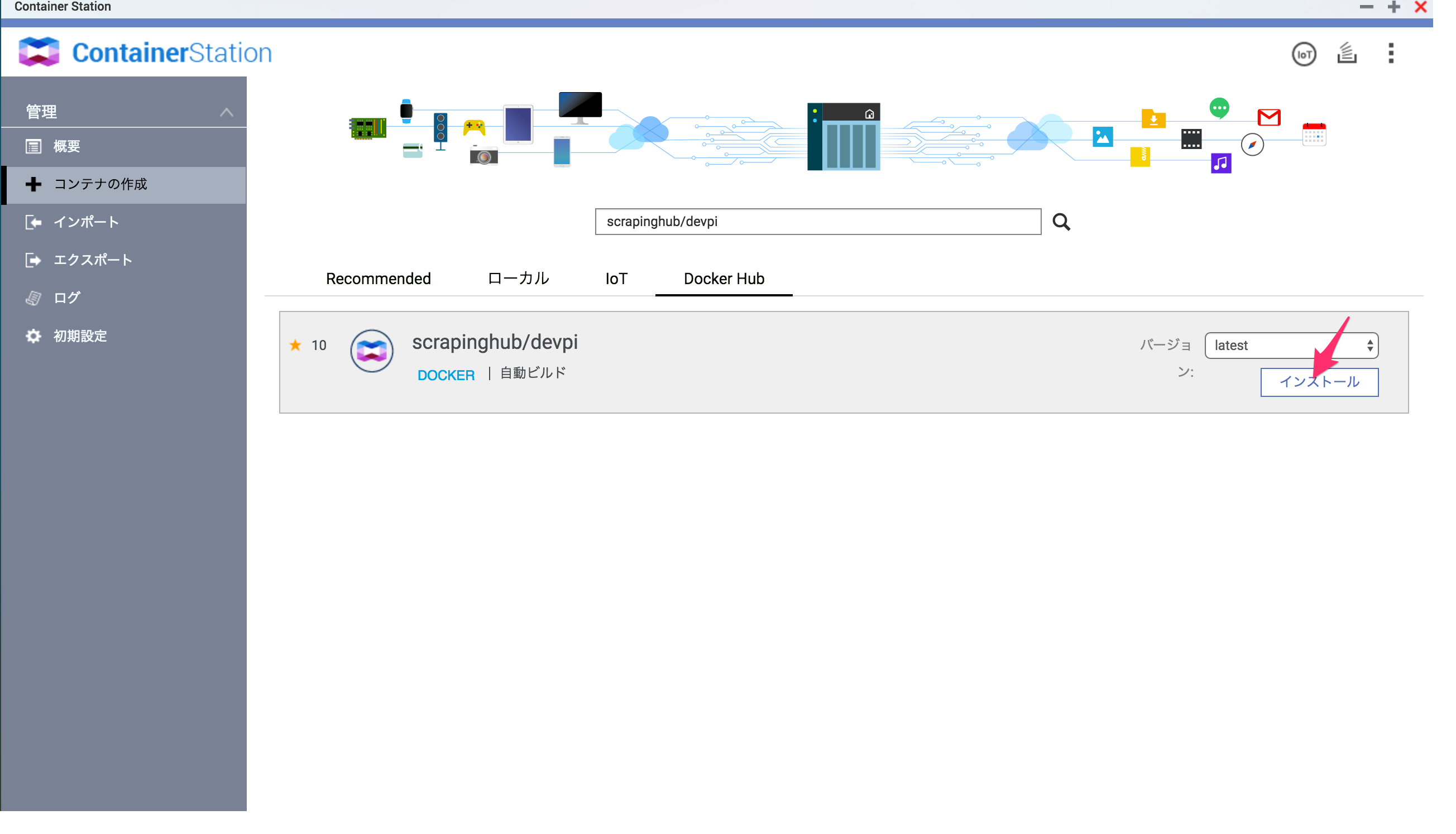Viewport: 1456px width, 834px height.
Task: Click the scrapinghub/devpi title
Action: (x=495, y=342)
